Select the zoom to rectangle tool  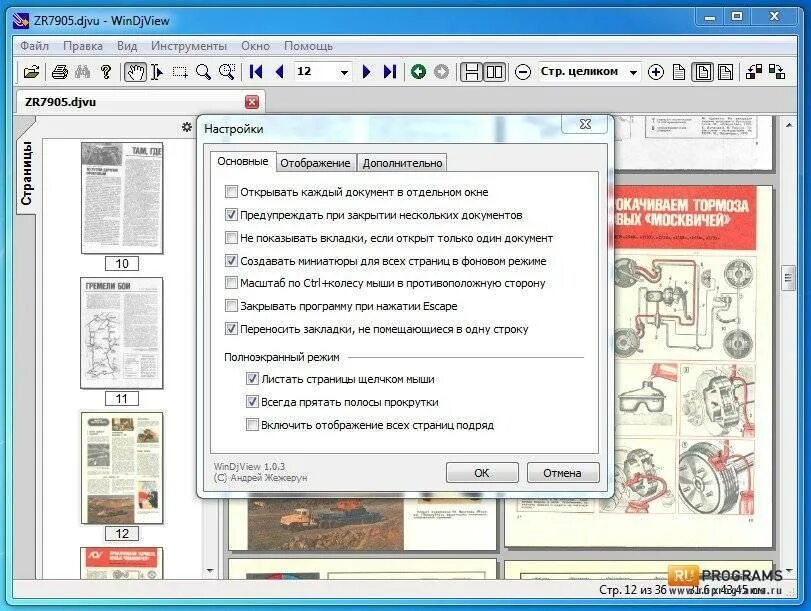click(x=227, y=71)
